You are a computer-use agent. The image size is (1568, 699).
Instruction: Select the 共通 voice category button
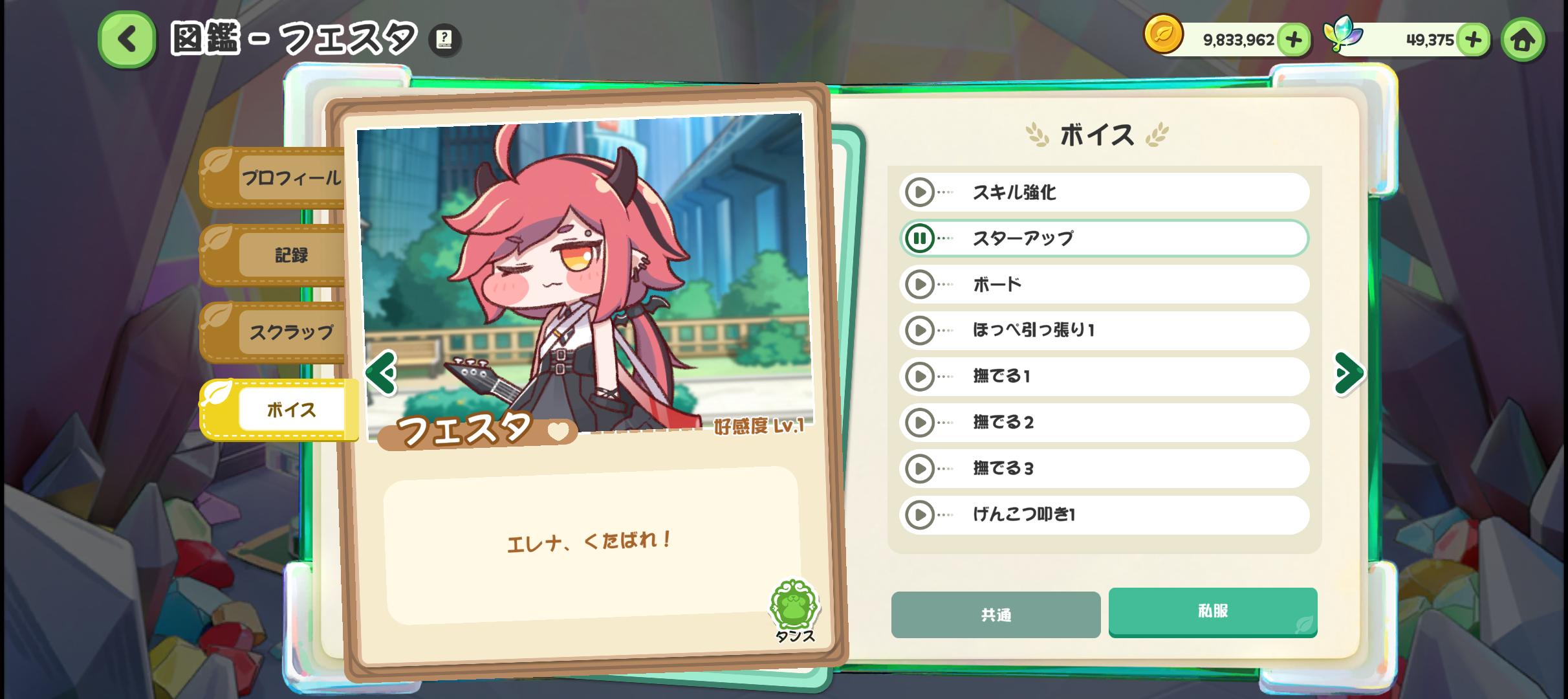tap(996, 615)
